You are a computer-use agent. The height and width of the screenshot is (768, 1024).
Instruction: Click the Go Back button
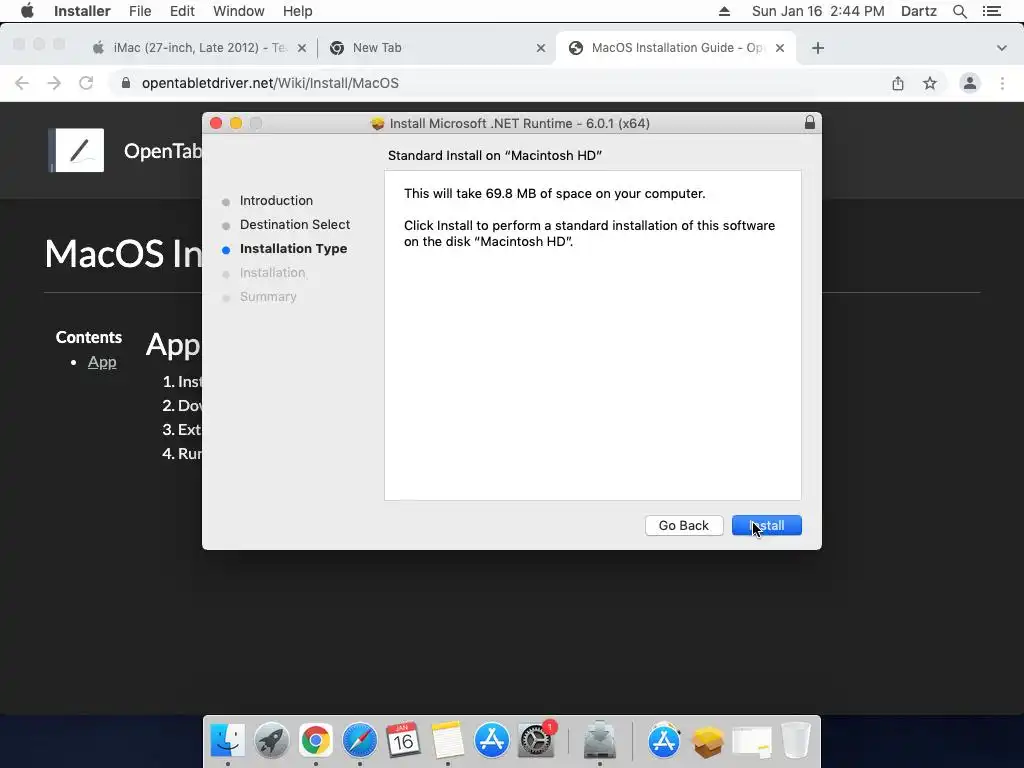[x=684, y=526]
